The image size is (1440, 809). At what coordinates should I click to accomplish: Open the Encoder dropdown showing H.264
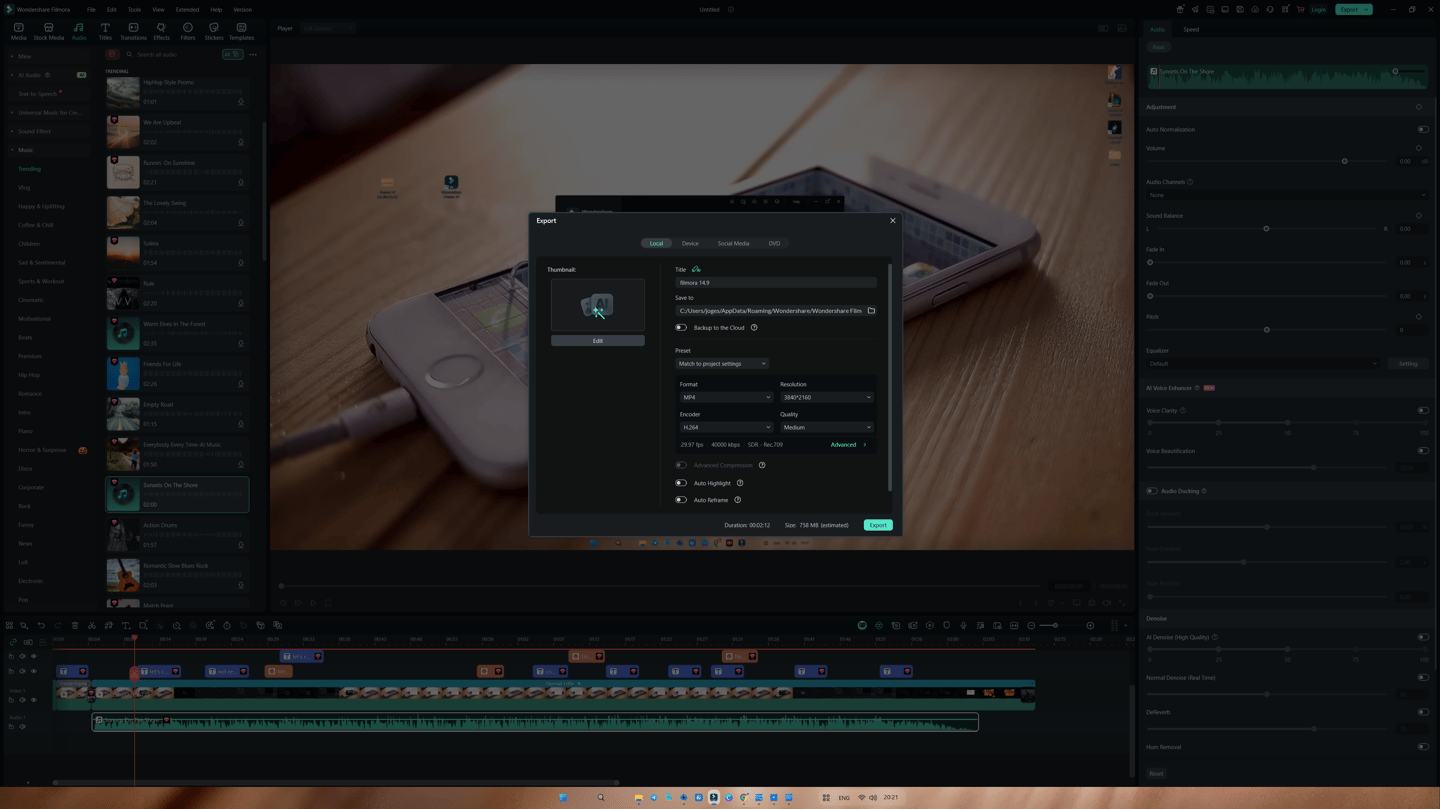pos(726,427)
